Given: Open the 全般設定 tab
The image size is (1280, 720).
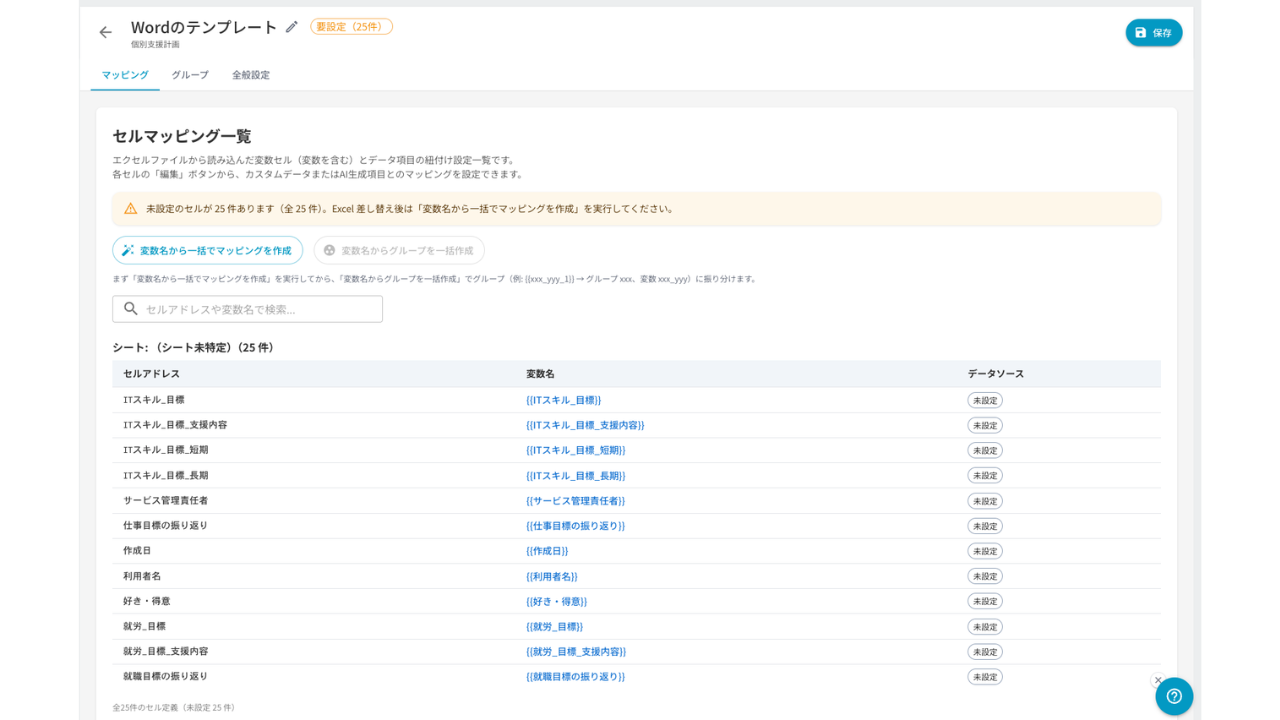Looking at the screenshot, I should coord(251,75).
